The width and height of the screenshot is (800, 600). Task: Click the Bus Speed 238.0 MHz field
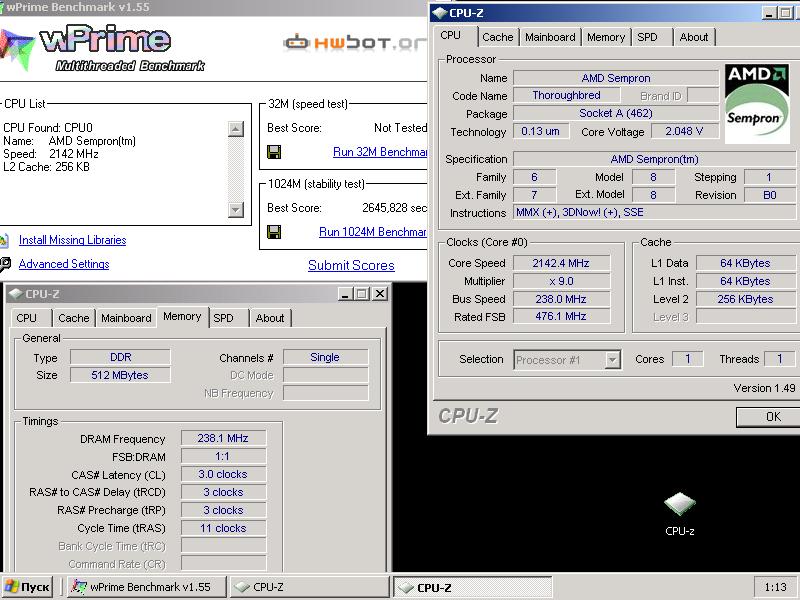561,299
